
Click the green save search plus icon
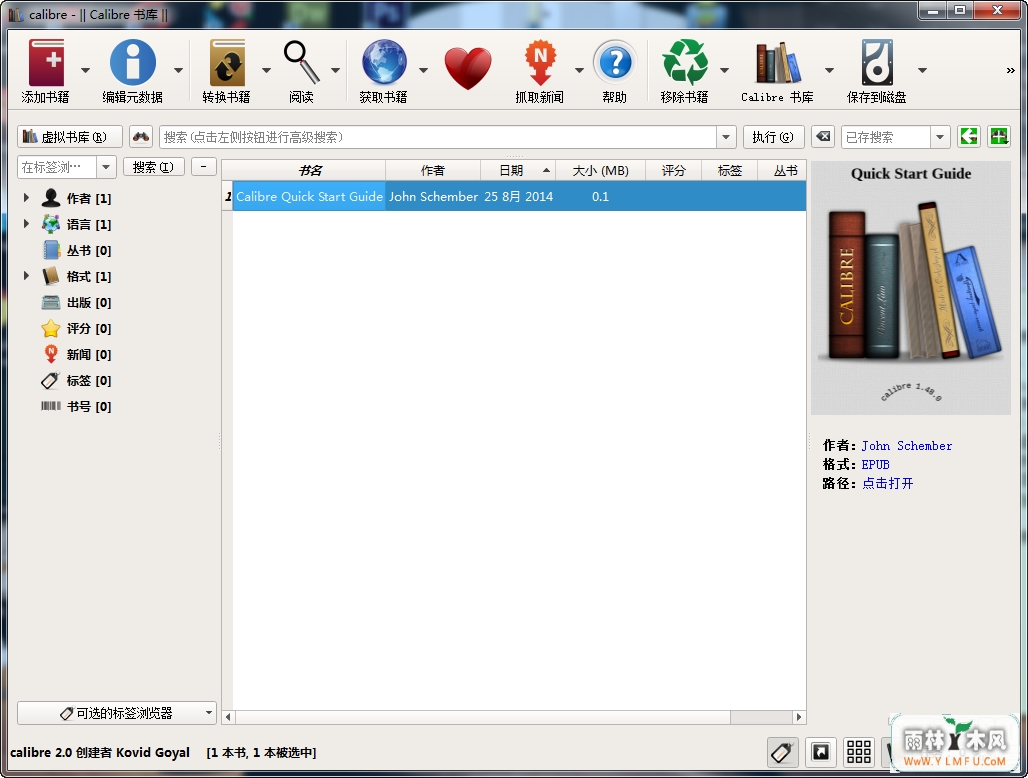click(x=998, y=136)
